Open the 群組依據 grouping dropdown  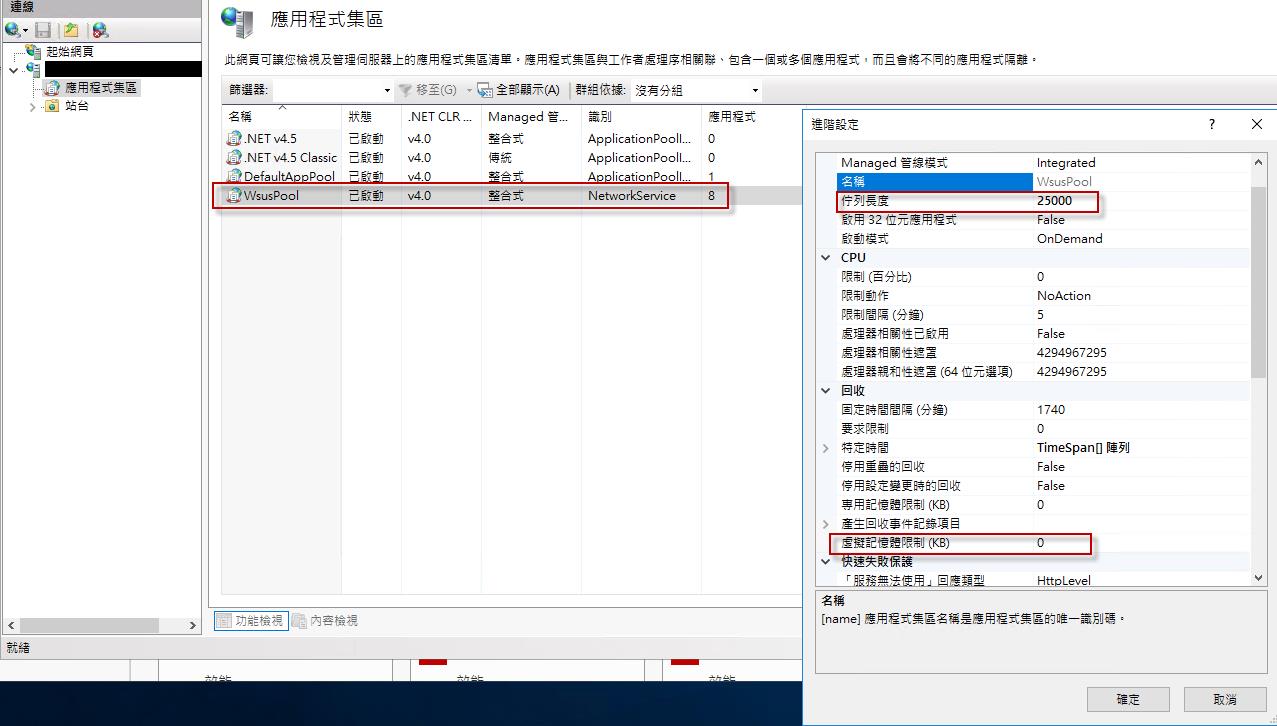[x=755, y=90]
